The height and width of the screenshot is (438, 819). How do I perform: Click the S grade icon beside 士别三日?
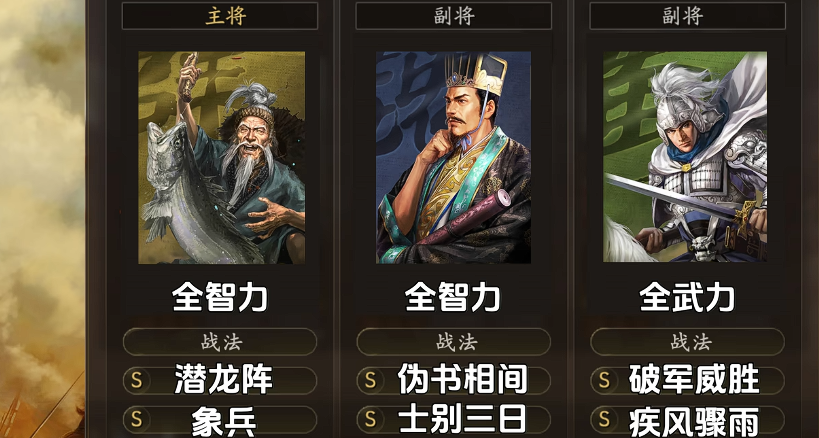coord(370,419)
